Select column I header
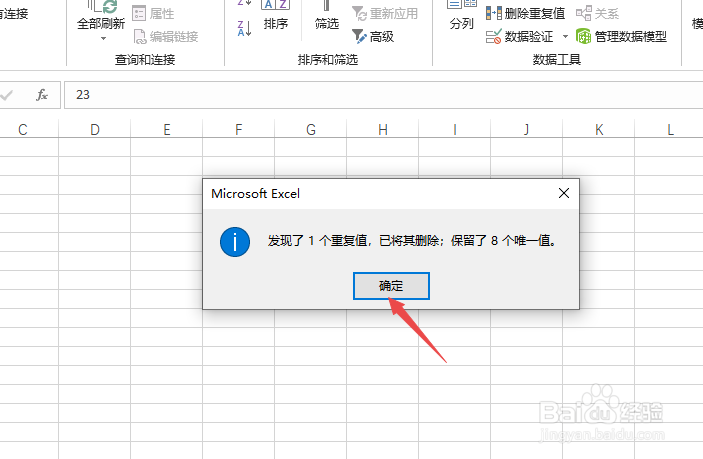 tap(455, 130)
